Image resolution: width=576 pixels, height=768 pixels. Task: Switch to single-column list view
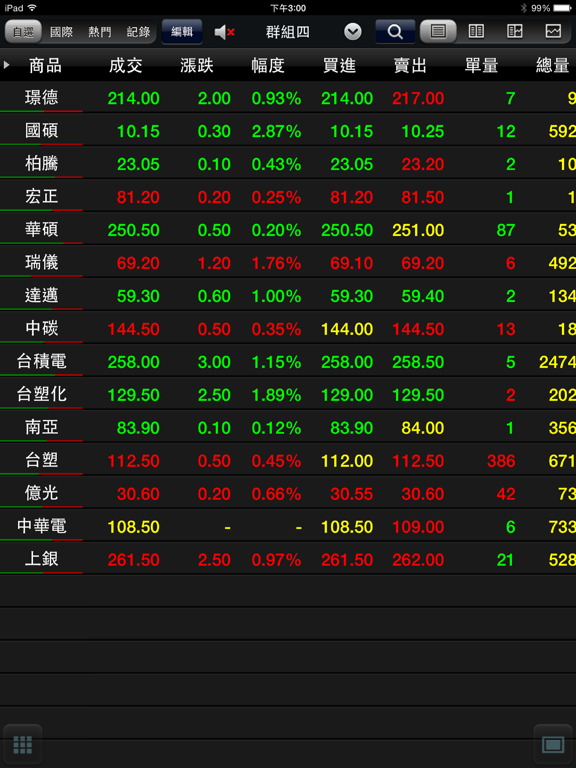(438, 32)
